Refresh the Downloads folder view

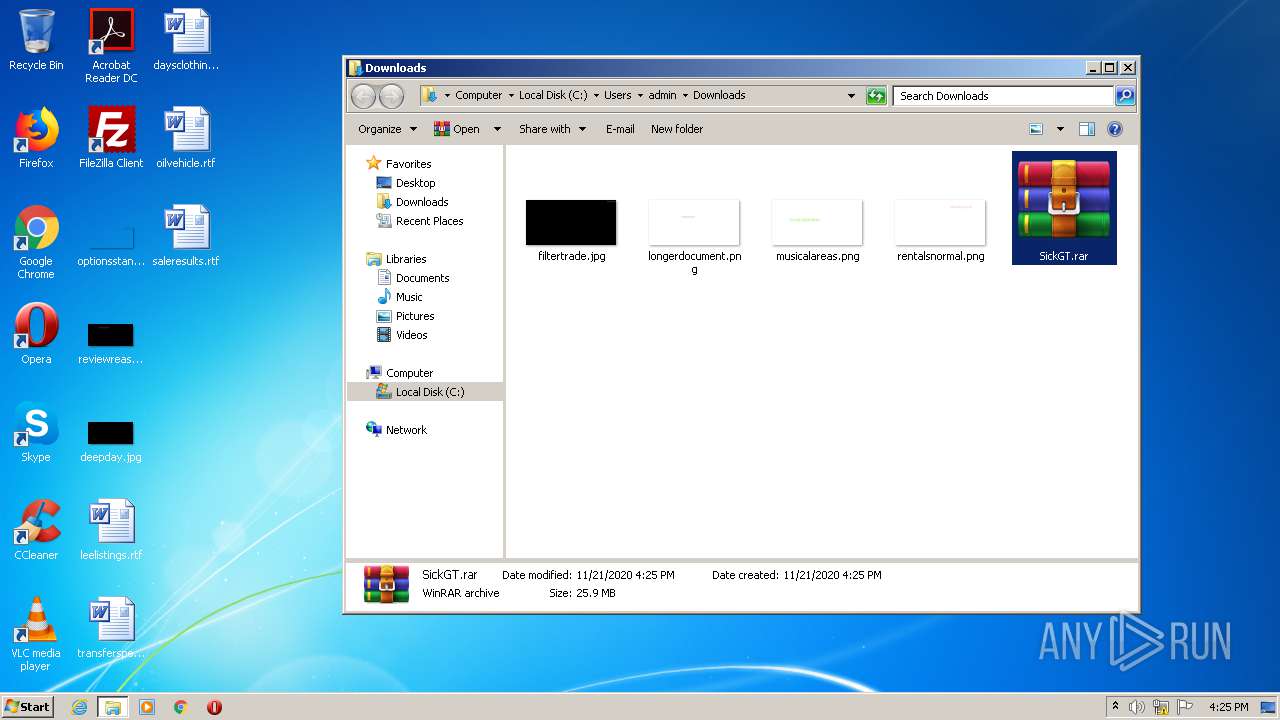point(876,96)
